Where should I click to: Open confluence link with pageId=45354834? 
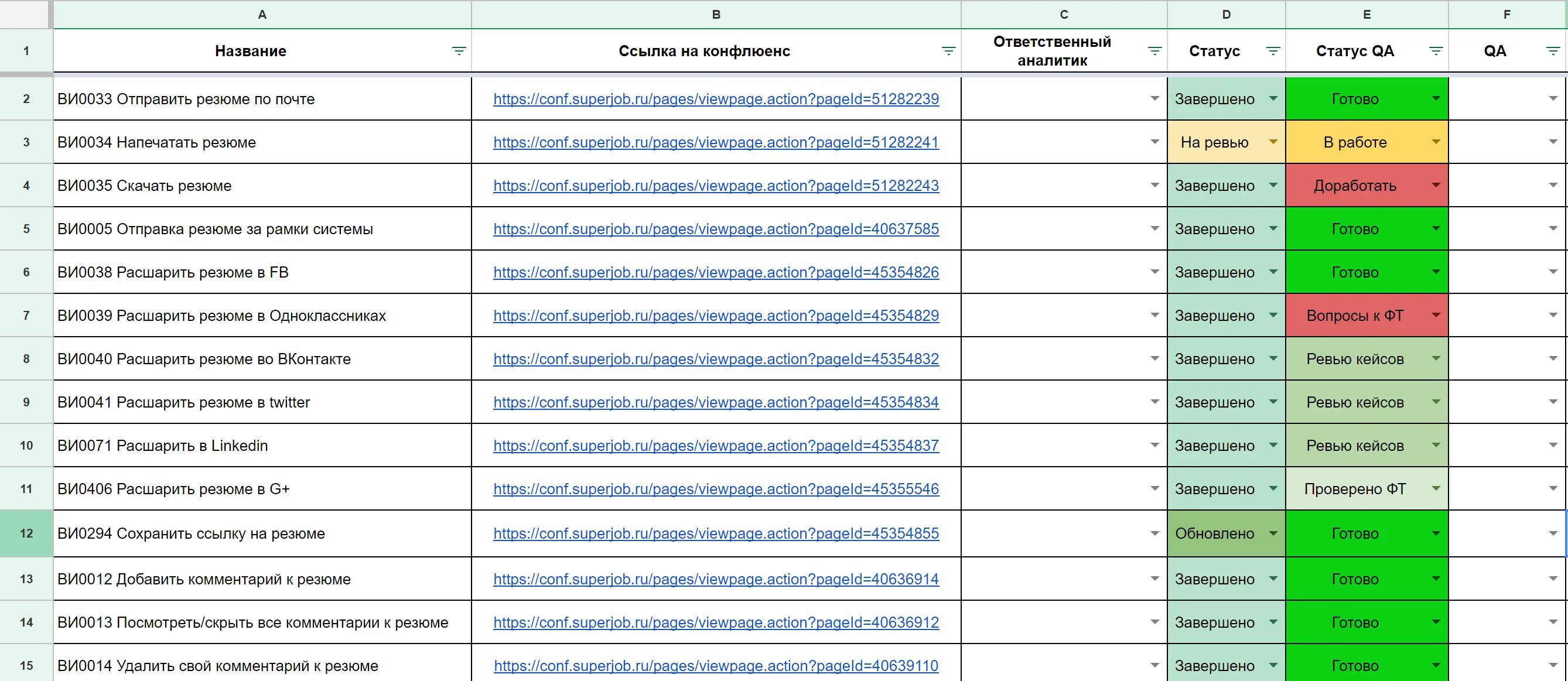point(716,402)
